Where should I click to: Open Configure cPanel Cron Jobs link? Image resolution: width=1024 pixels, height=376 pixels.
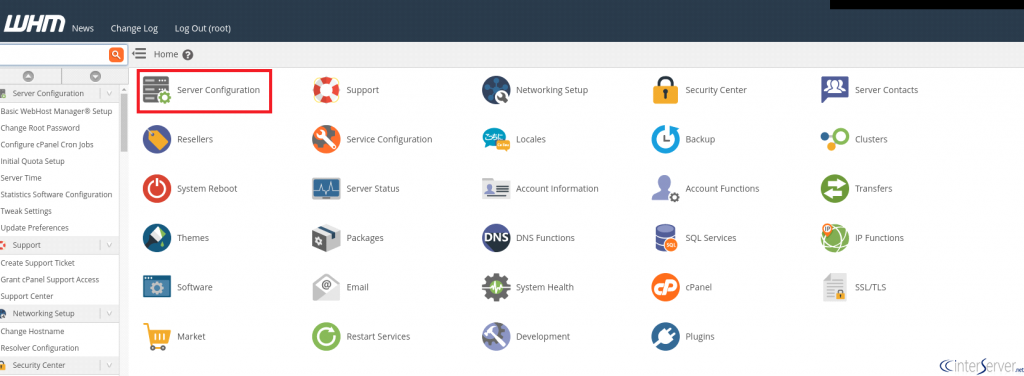pyautogui.click(x=46, y=144)
